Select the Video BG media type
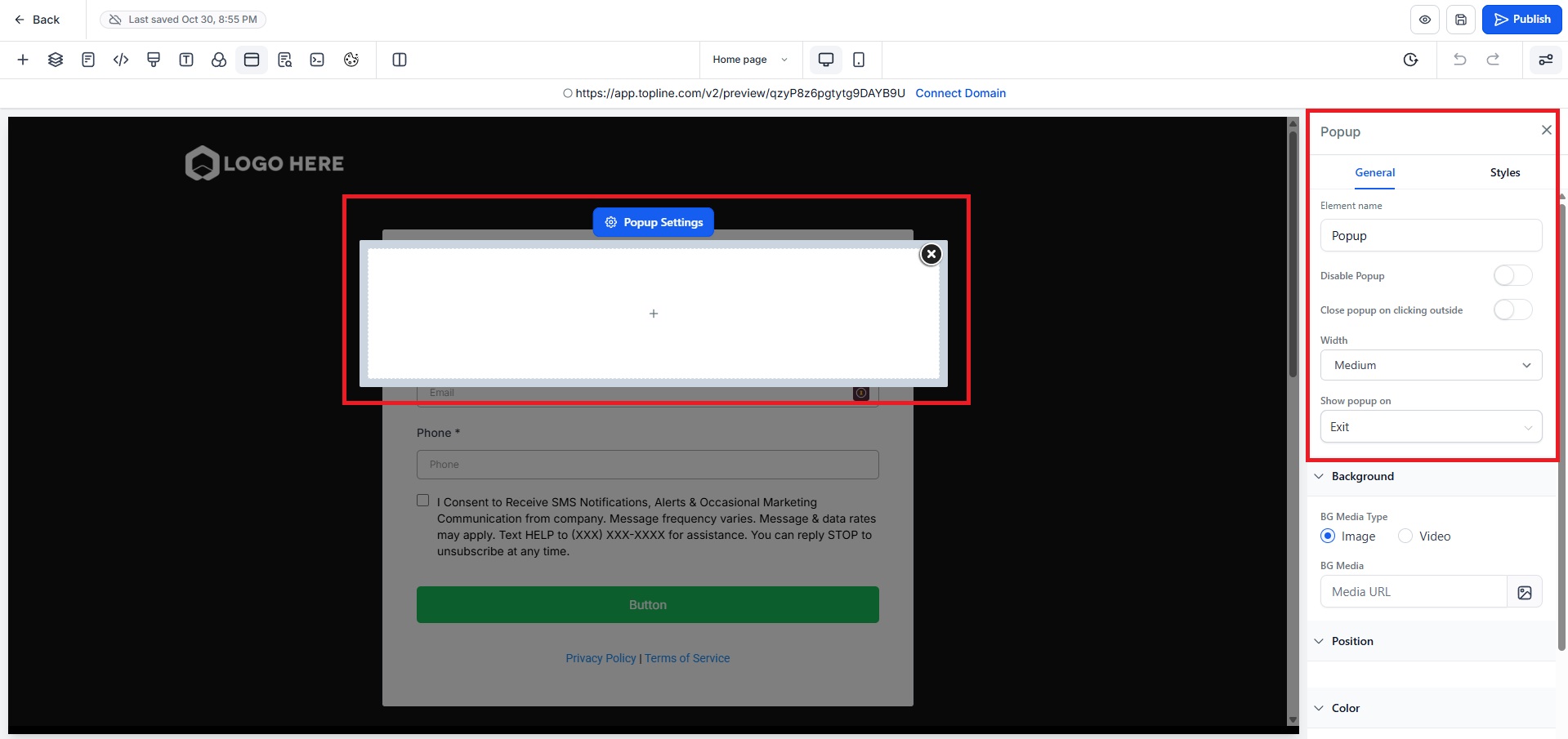1568x739 pixels. click(x=1405, y=536)
